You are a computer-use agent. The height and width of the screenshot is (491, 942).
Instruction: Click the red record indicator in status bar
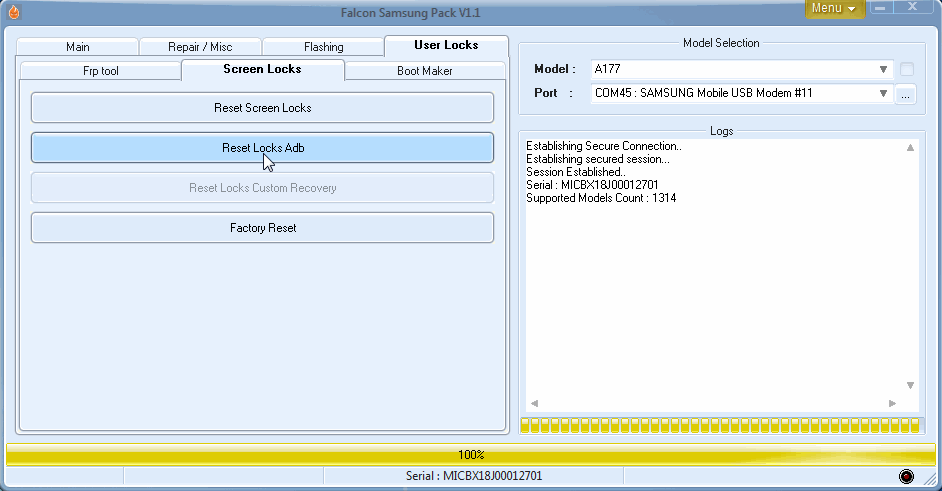coord(906,477)
